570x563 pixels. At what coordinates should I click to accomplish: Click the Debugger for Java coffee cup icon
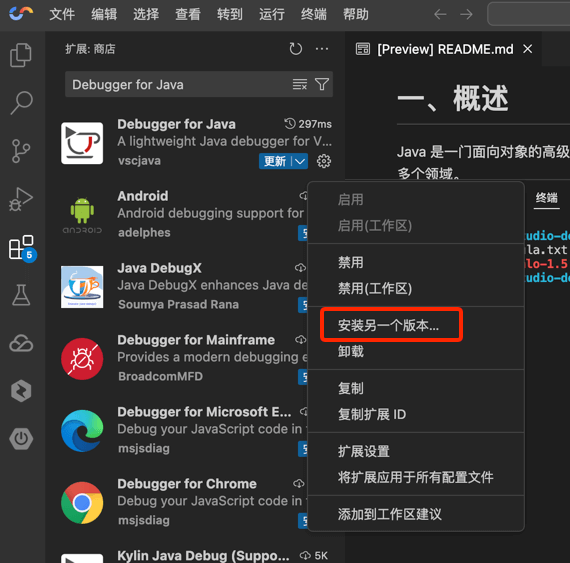[x=82, y=143]
